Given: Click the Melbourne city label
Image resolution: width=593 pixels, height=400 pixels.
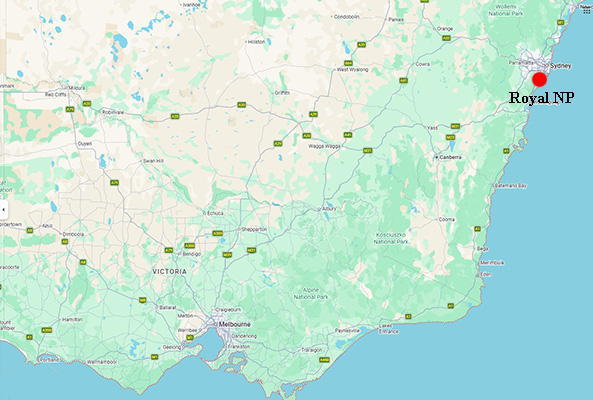Looking at the screenshot, I should click(x=234, y=324).
